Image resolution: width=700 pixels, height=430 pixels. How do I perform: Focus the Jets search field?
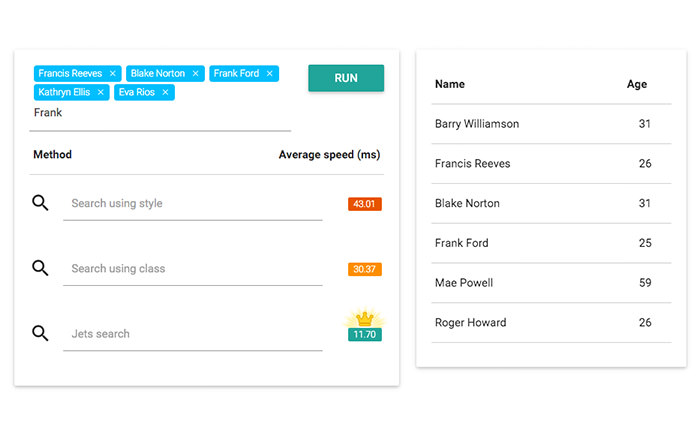(192, 334)
